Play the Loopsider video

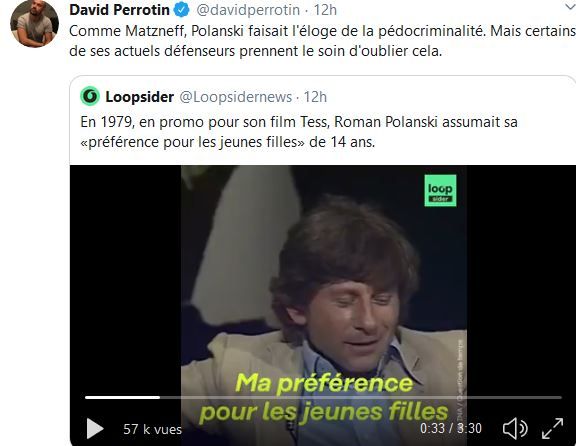pyautogui.click(x=95, y=429)
